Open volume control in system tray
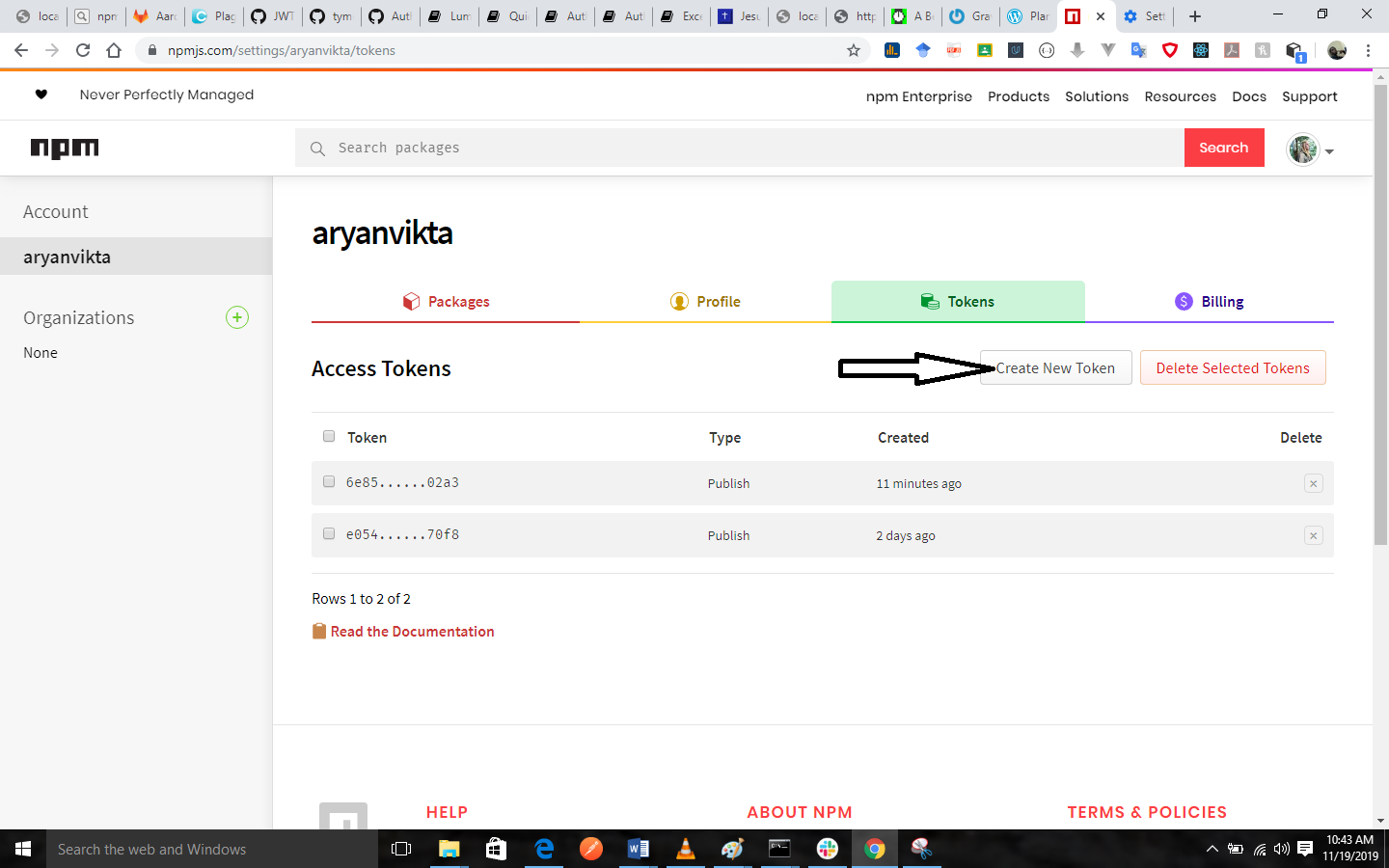Viewport: 1389px width, 868px height. pos(1282,849)
